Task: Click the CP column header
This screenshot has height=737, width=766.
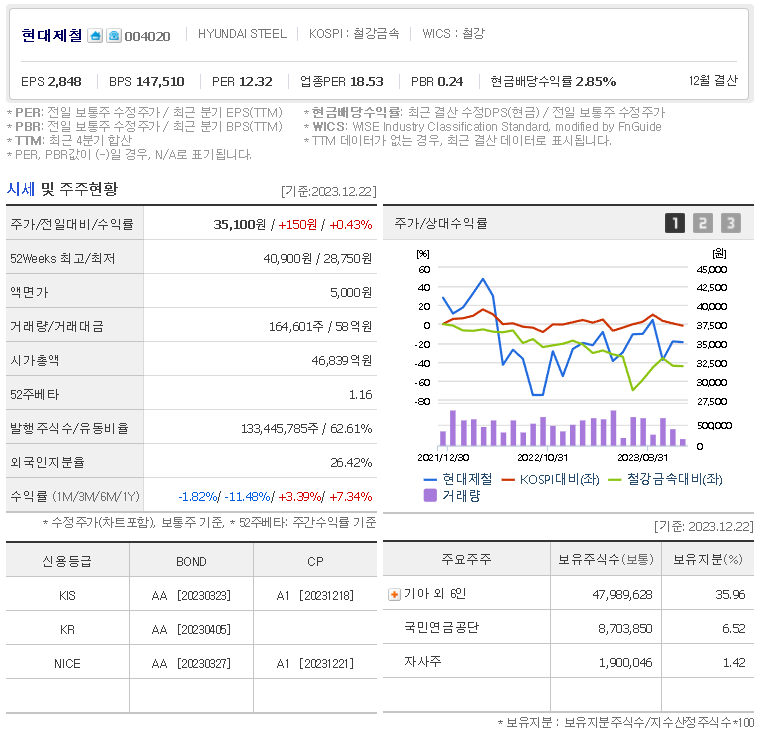Action: click(315, 561)
